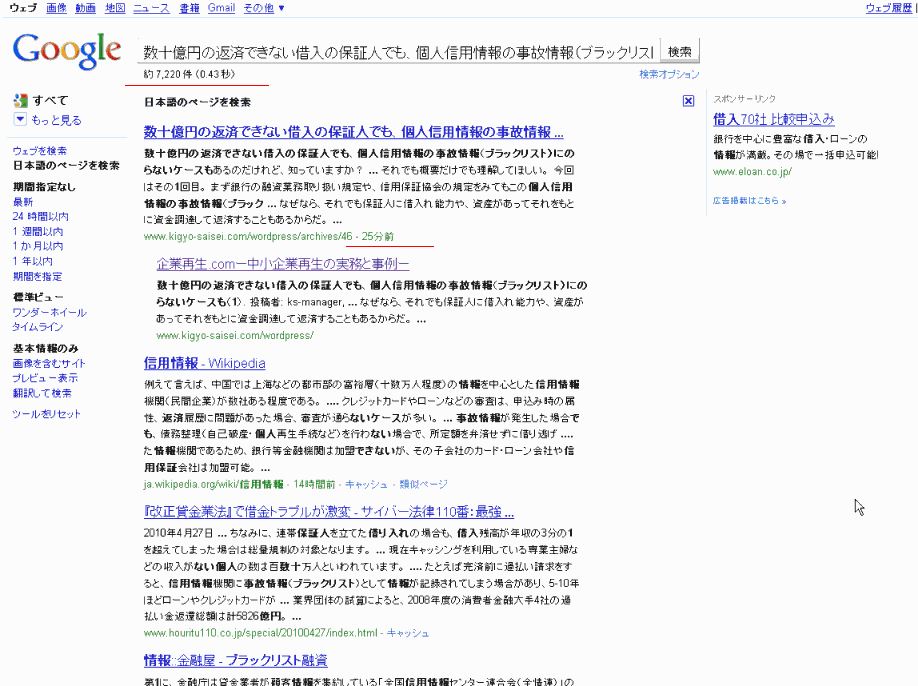Click the すべて colorful icon

tap(20, 101)
